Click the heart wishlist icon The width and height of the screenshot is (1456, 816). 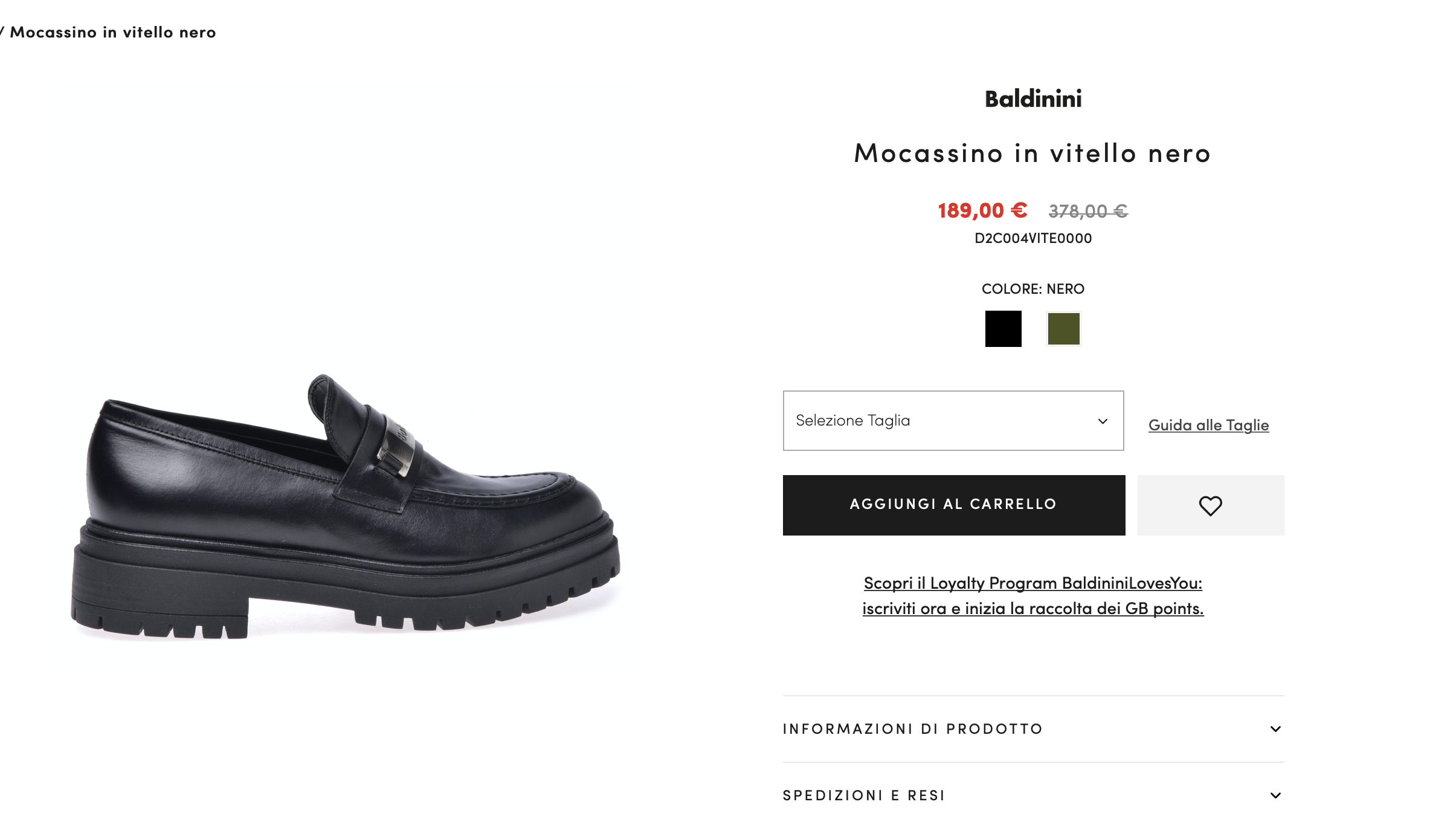tap(1210, 505)
